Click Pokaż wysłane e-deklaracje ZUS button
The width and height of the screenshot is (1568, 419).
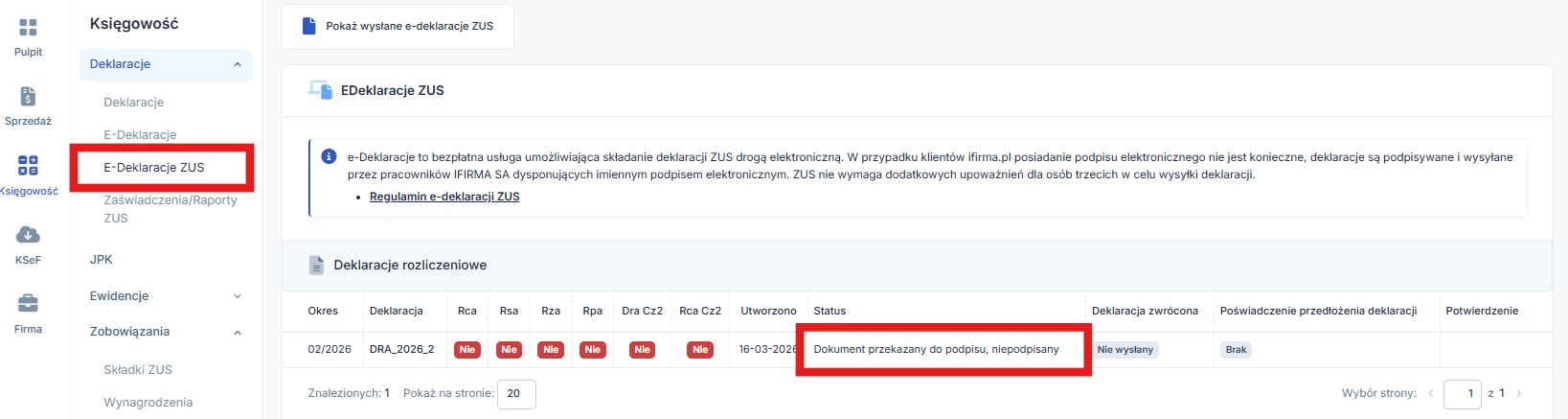click(398, 27)
